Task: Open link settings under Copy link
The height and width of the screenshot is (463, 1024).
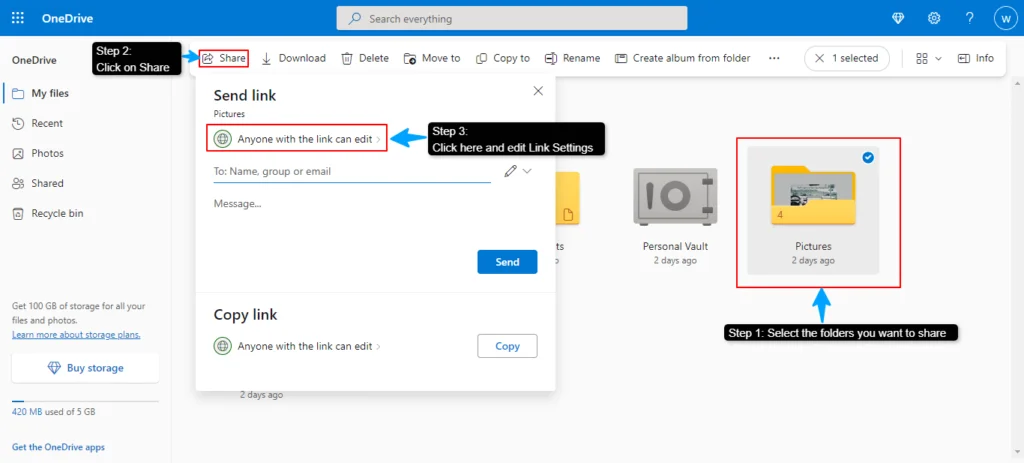Action: [297, 346]
